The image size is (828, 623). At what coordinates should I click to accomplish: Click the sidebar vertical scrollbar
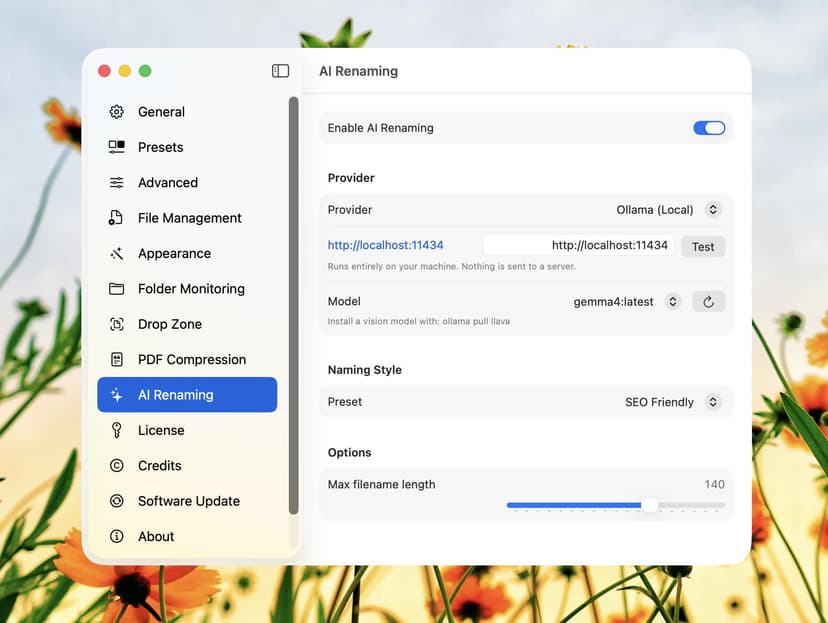294,305
